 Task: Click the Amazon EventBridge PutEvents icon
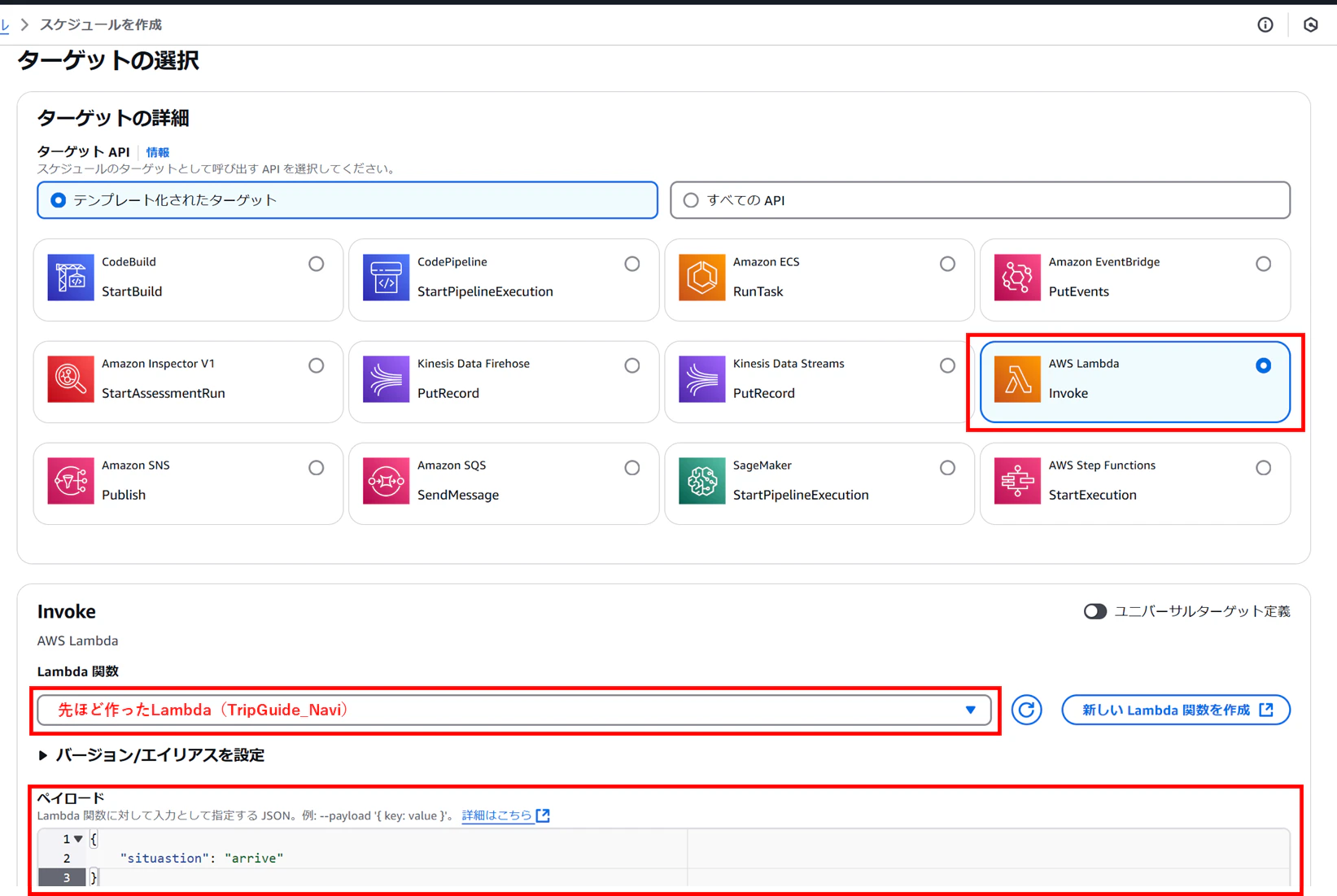[1017, 278]
